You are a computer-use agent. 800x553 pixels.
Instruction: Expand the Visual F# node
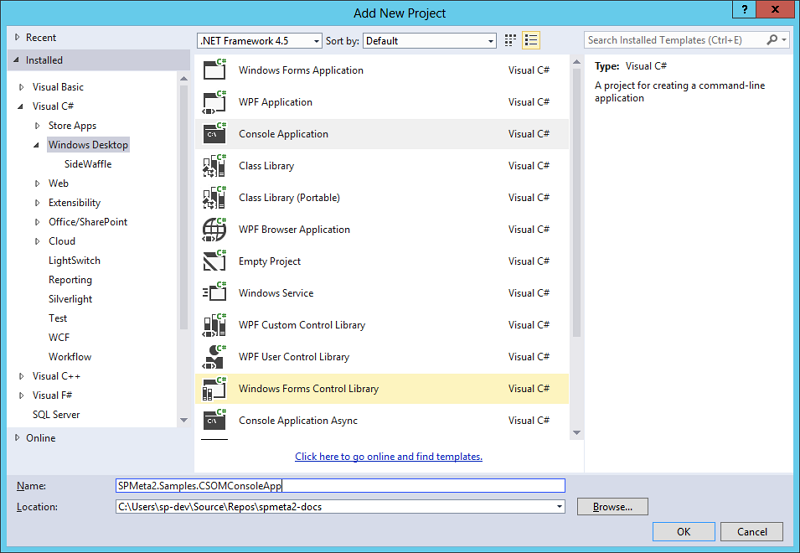click(21, 395)
